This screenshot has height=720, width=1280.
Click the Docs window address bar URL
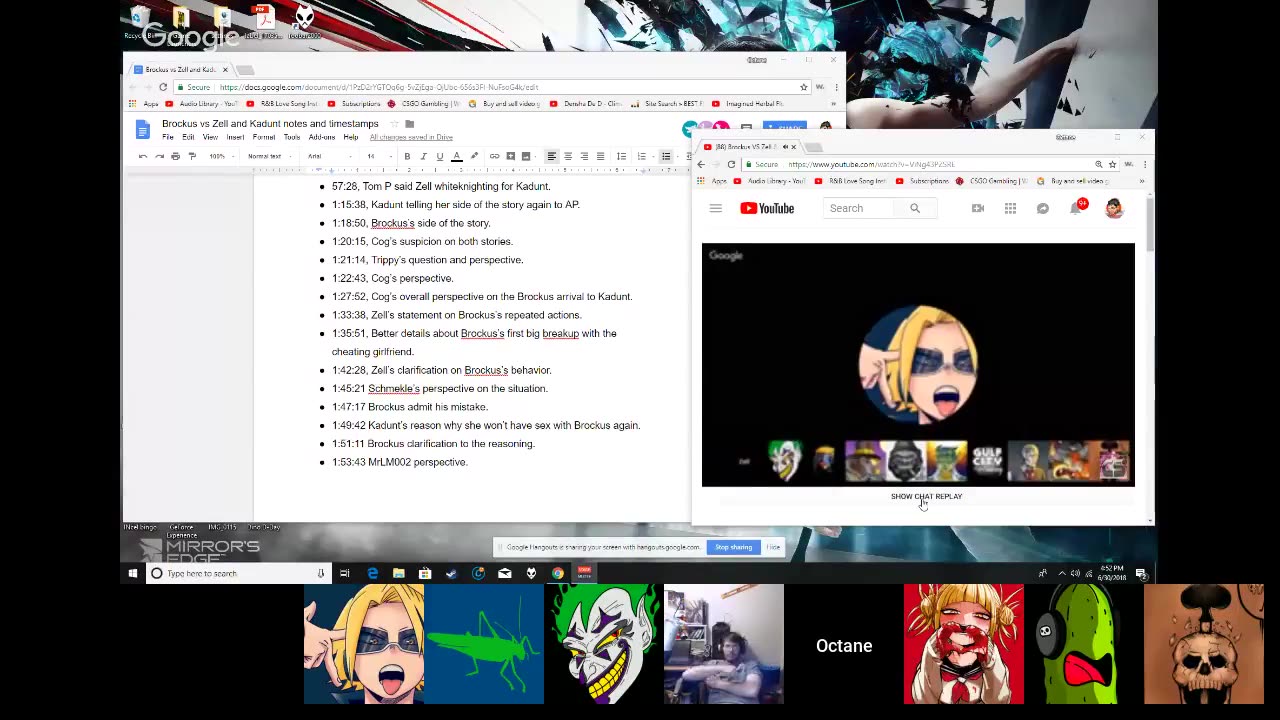pyautogui.click(x=378, y=87)
